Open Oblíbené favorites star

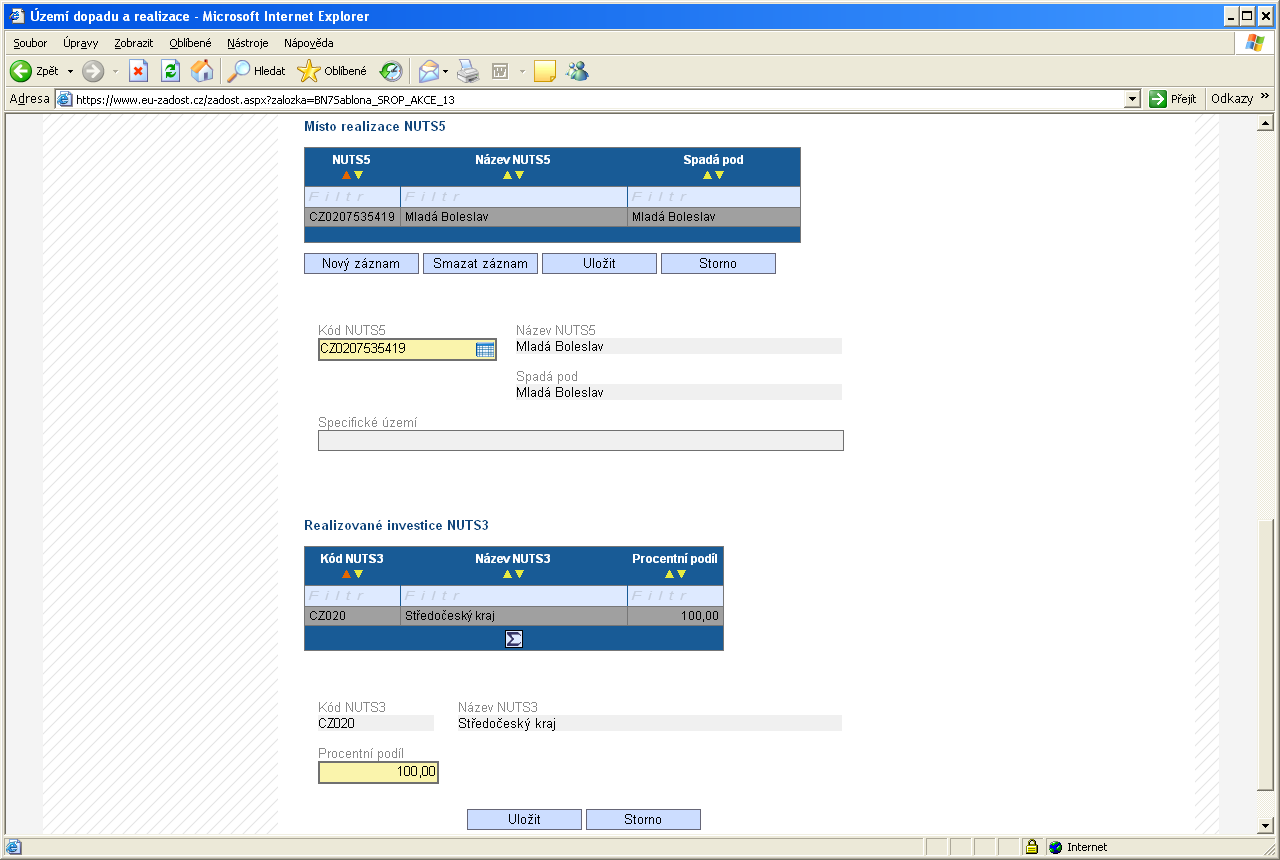(333, 71)
